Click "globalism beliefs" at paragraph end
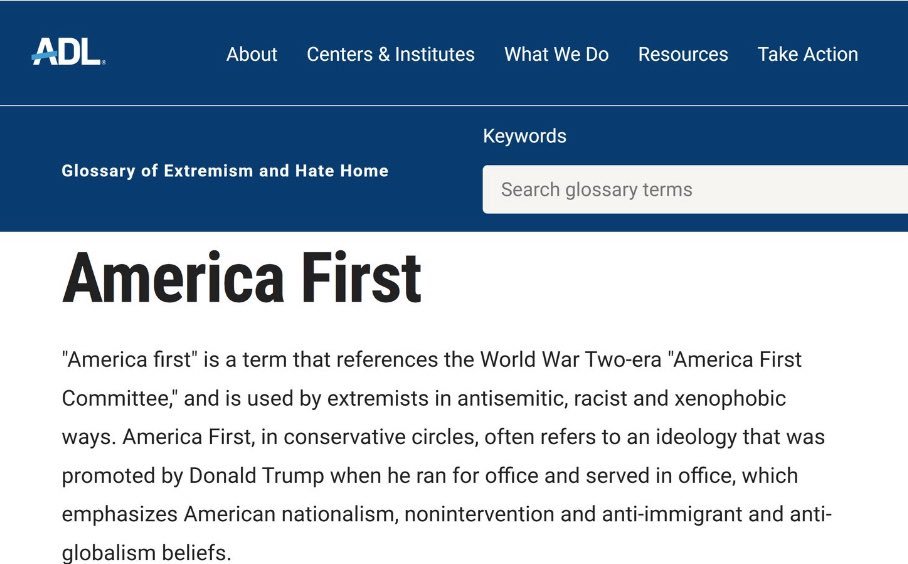The width and height of the screenshot is (908, 564). 146,553
